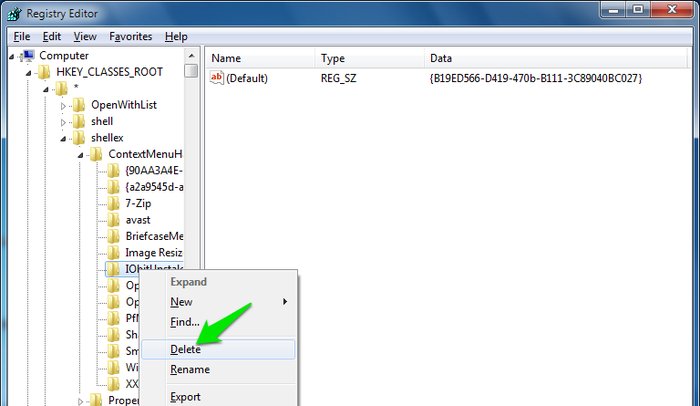The image size is (700, 406).
Task: Select the HKEY_CLASSES_ROOT label
Action: pyautogui.click(x=109, y=72)
